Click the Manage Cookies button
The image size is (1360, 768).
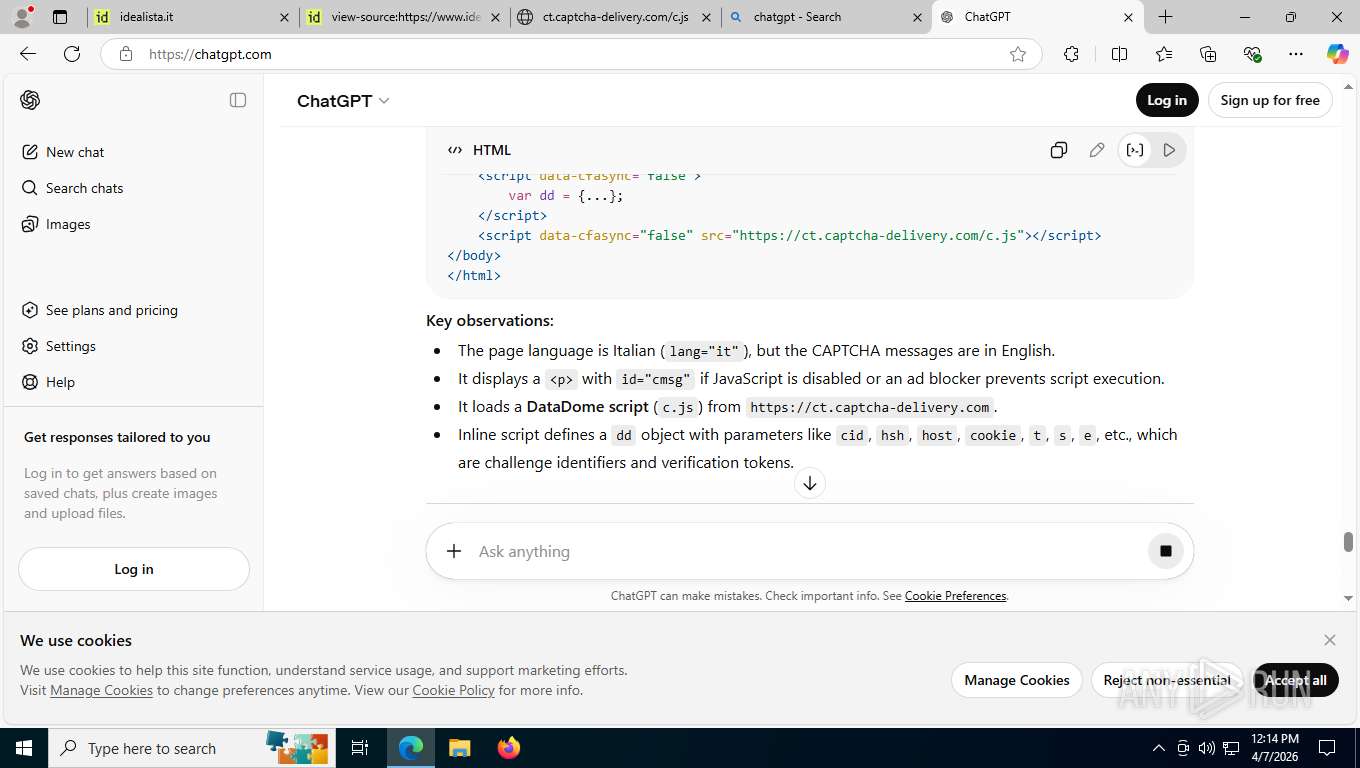tap(1017, 680)
